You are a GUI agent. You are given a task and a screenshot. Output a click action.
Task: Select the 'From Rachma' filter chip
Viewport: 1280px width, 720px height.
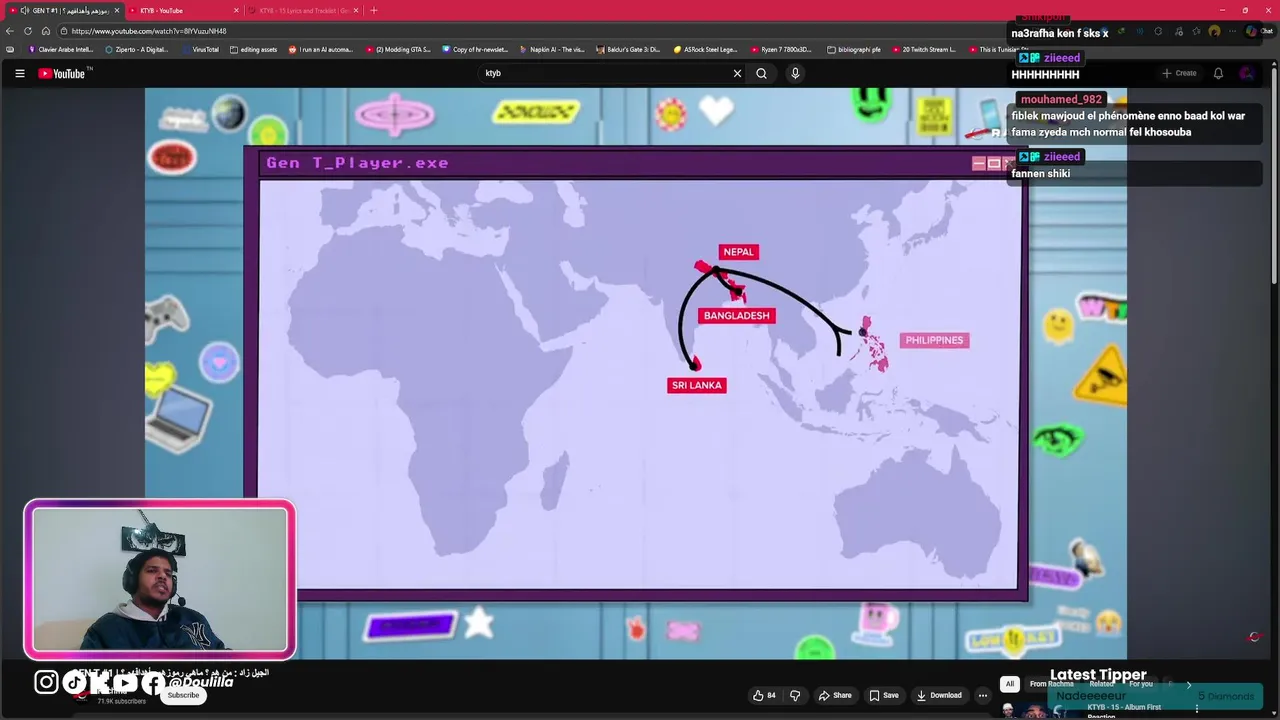pos(1051,684)
